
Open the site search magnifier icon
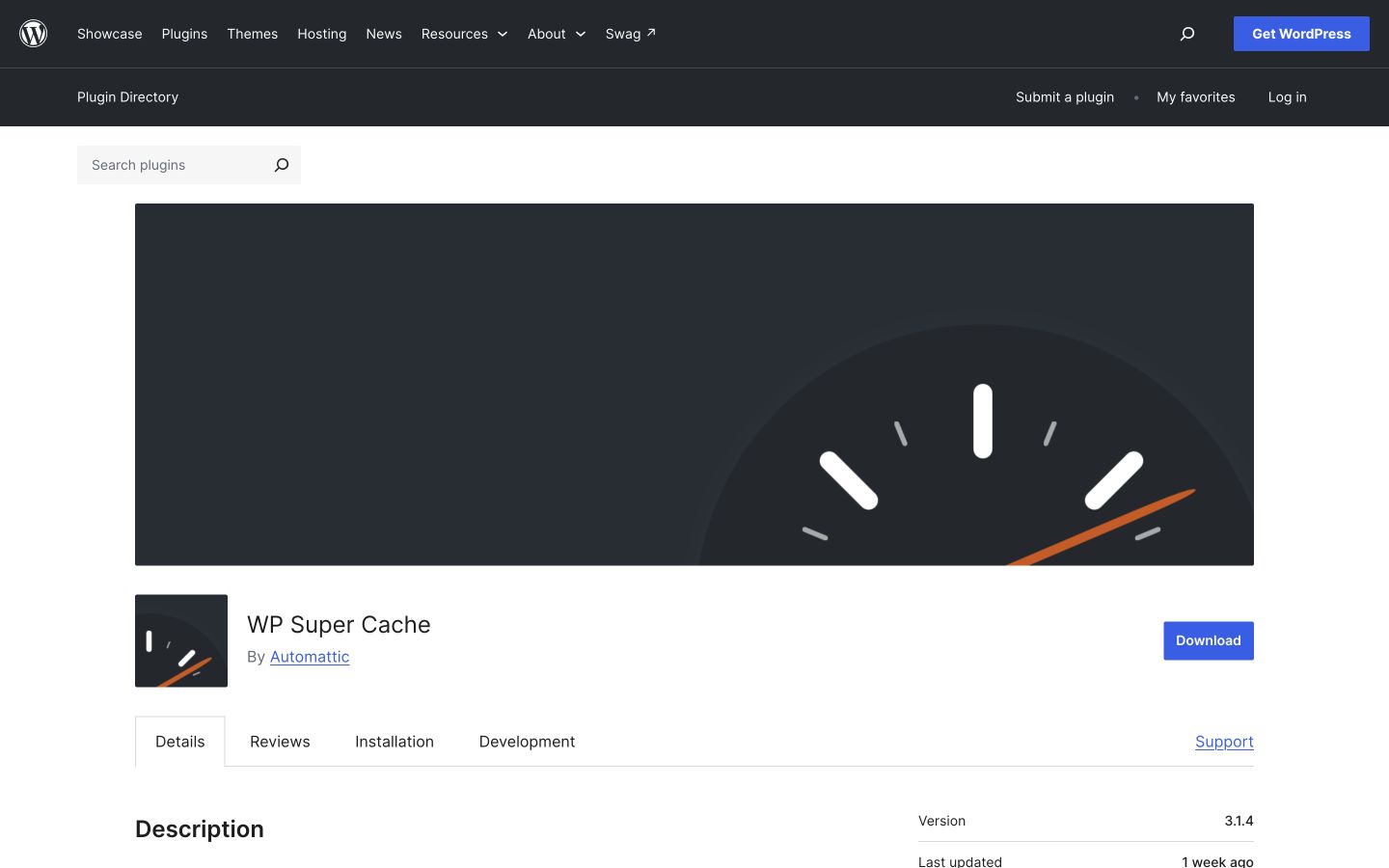coord(1187,34)
